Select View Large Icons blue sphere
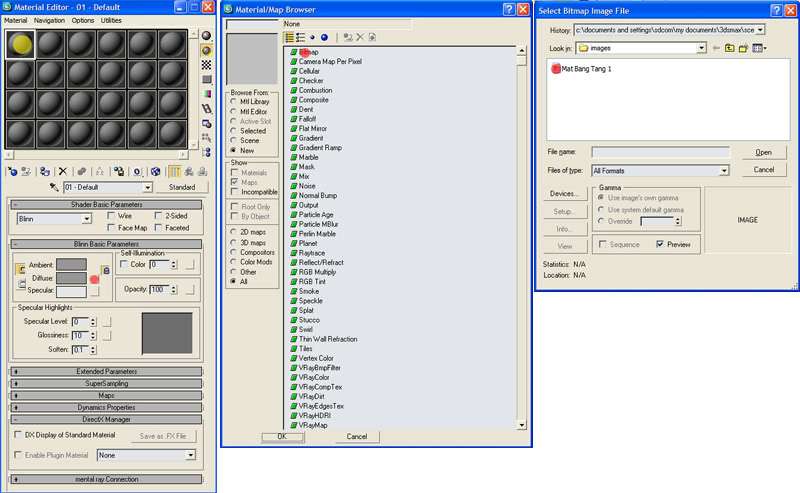The image size is (800, 493). click(324, 37)
